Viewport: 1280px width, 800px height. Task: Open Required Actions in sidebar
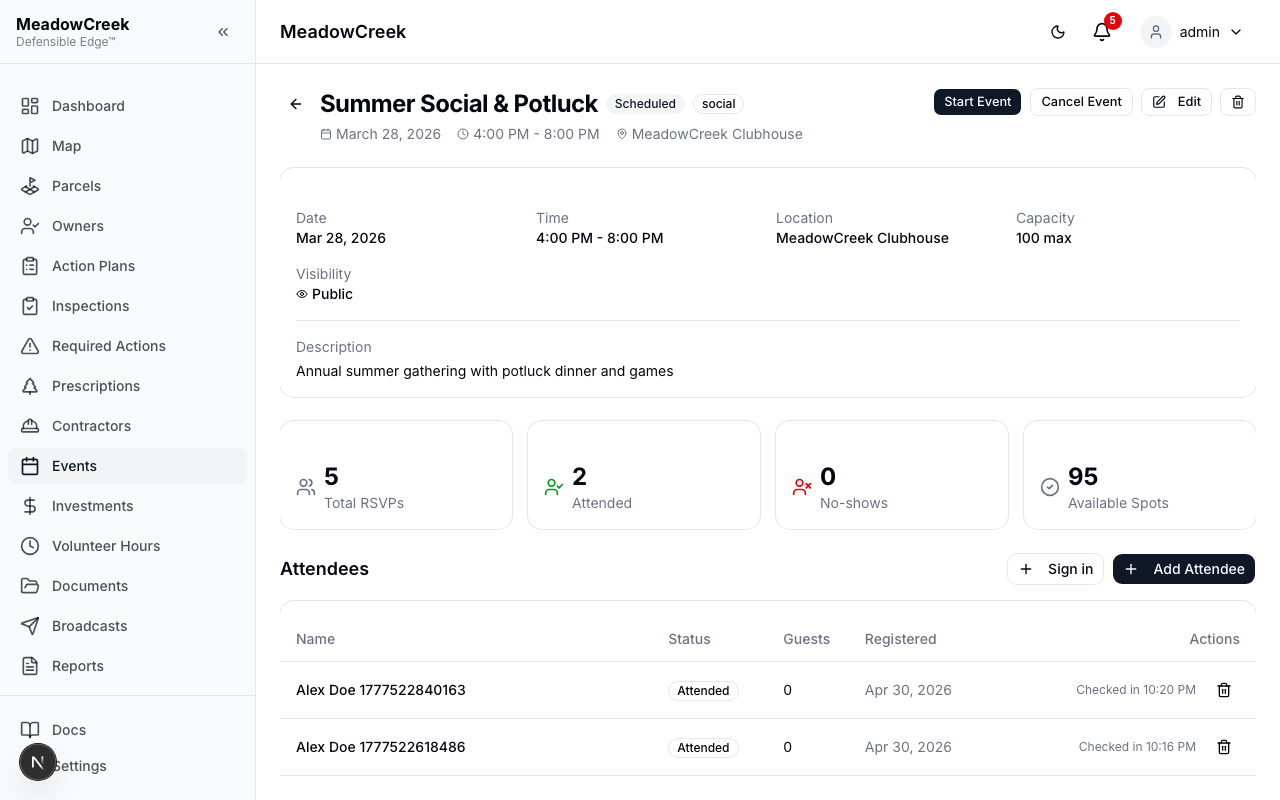(x=127, y=346)
